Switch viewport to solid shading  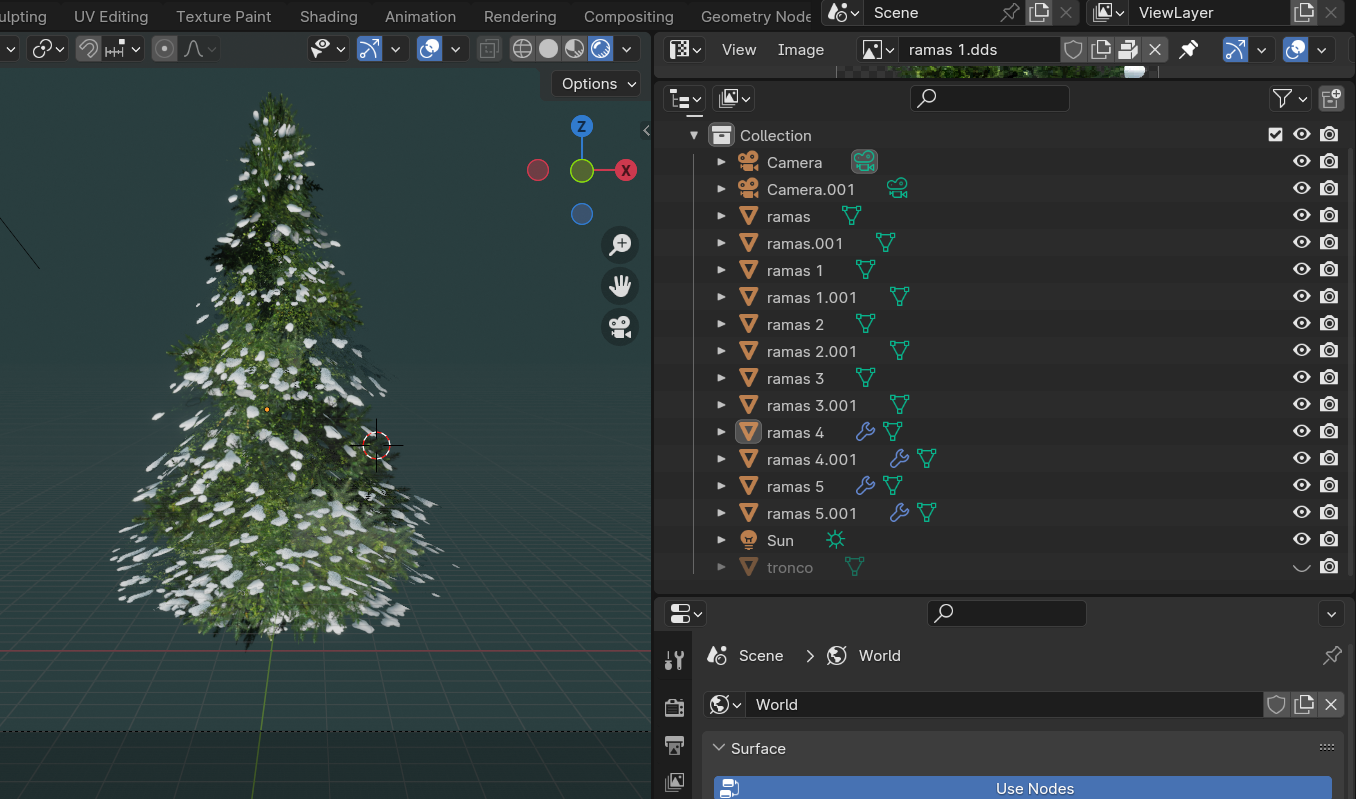point(548,49)
